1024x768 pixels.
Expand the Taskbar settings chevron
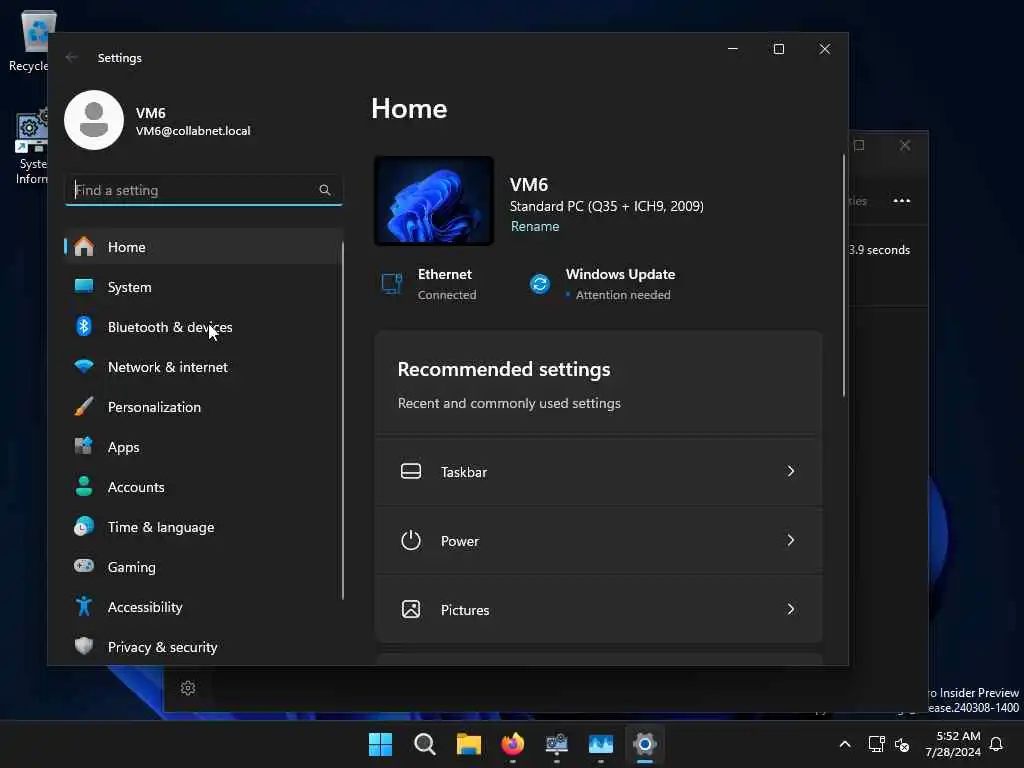click(791, 471)
